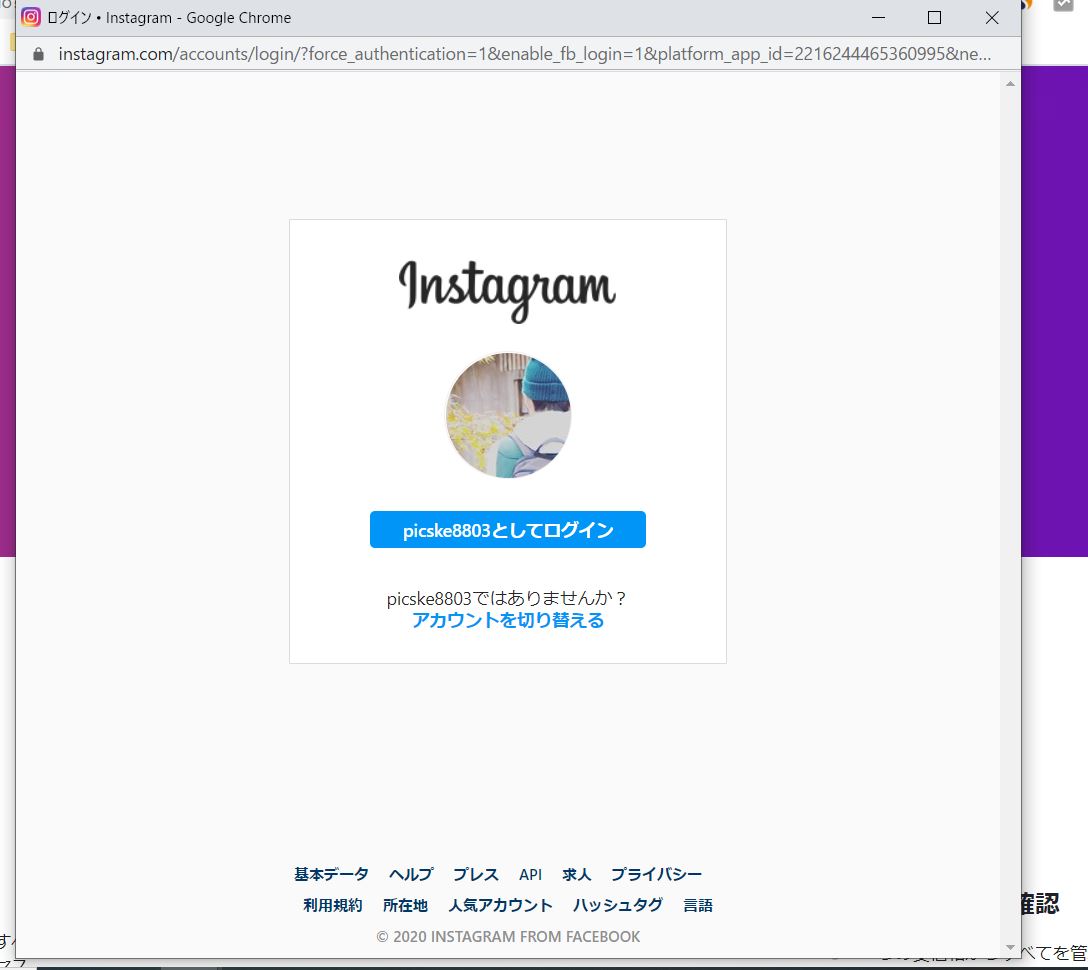Screen dimensions: 1088x970
Task: Open the 言語 language selector
Action: point(698,905)
